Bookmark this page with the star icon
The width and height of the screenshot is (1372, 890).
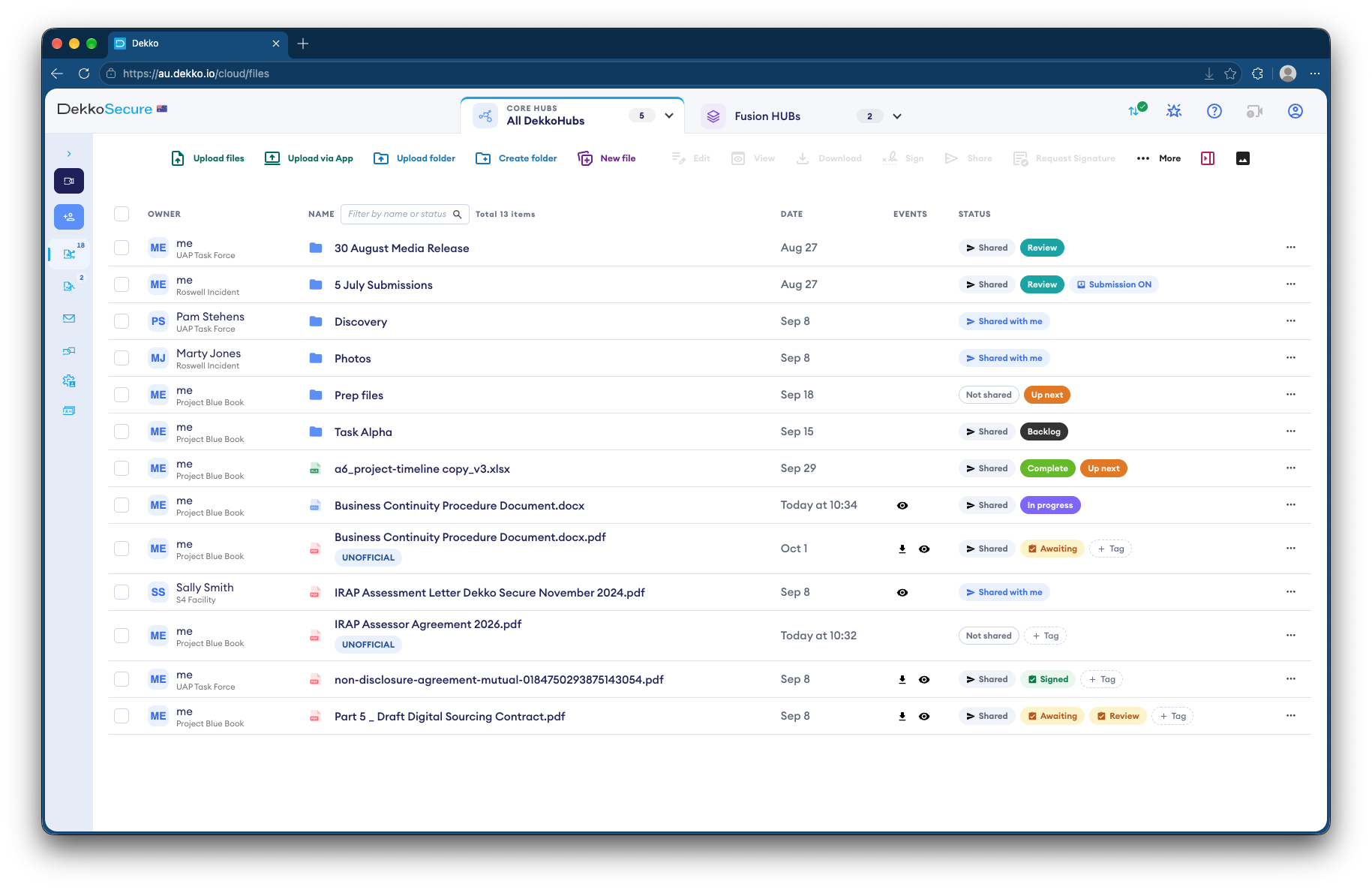pos(1230,74)
